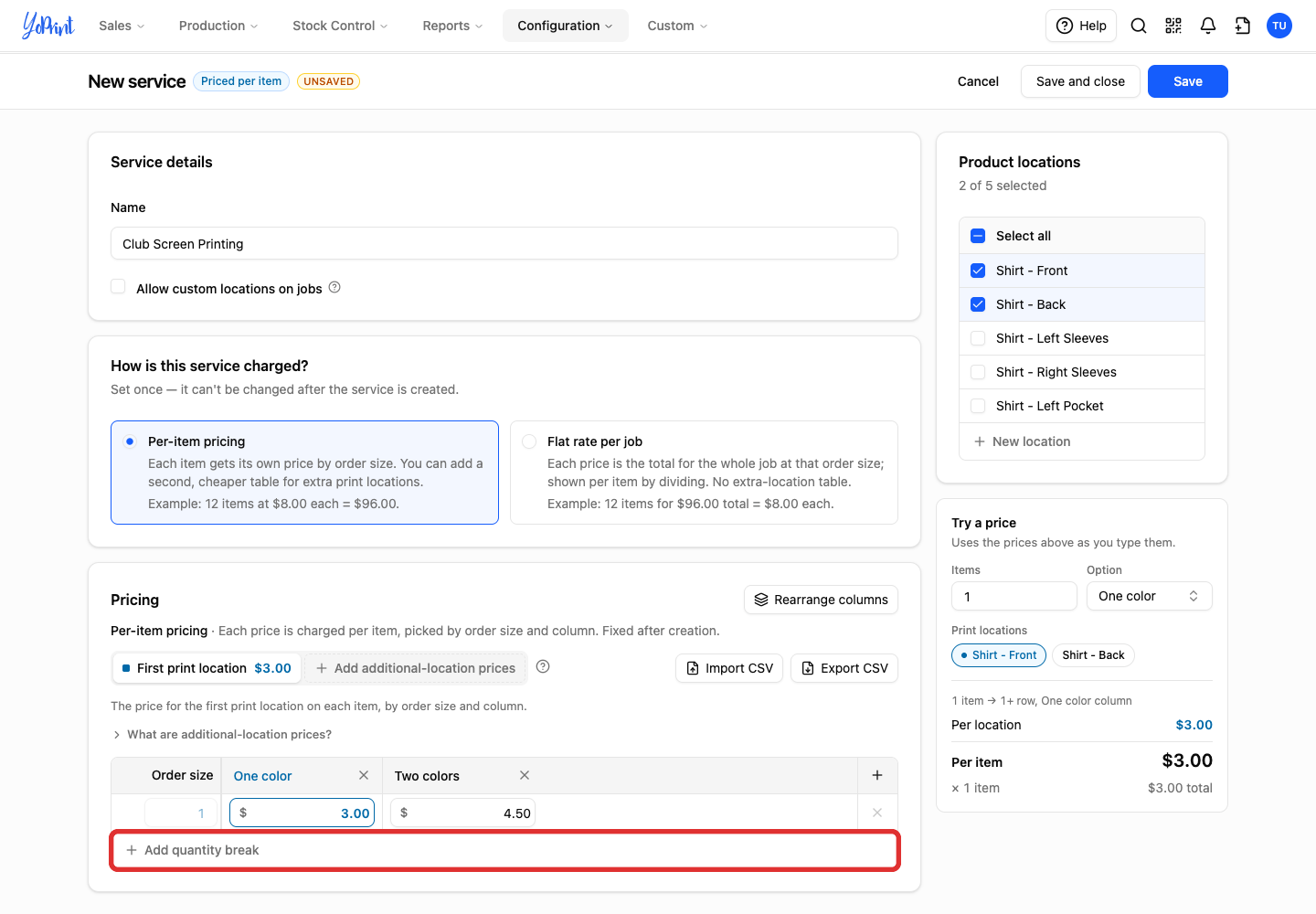Remove the One color column

(x=364, y=775)
